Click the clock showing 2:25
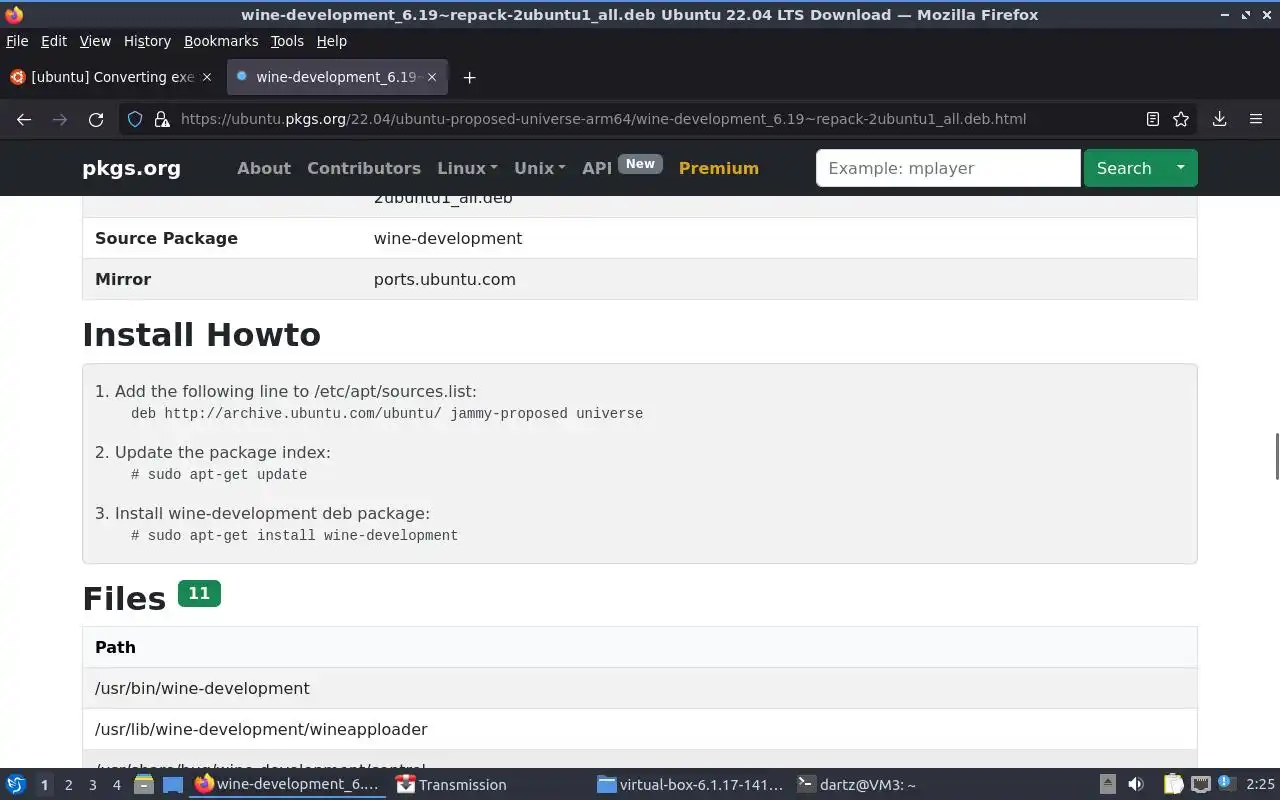This screenshot has height=800, width=1280. (1260, 784)
